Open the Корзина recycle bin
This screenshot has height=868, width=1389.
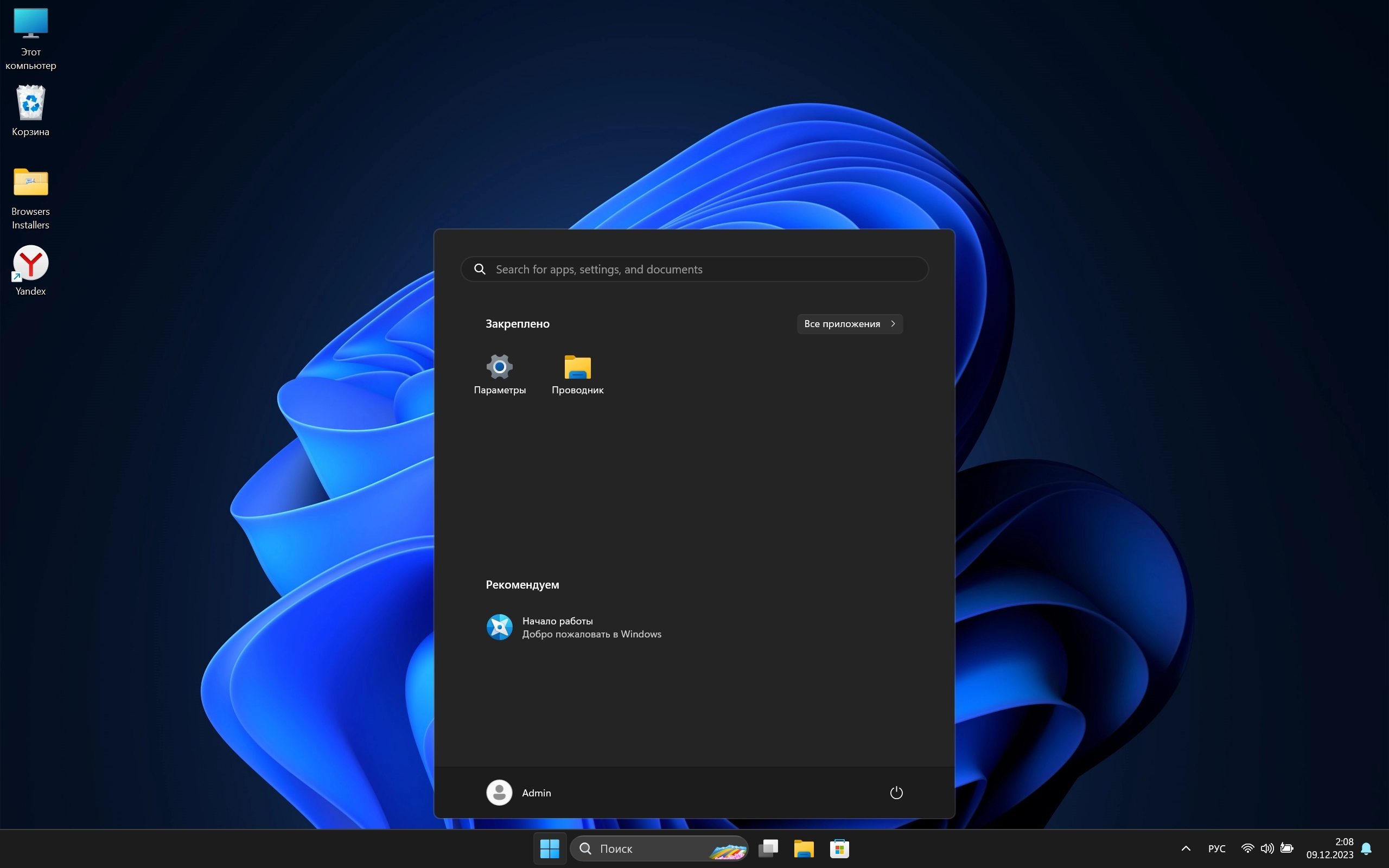30,111
